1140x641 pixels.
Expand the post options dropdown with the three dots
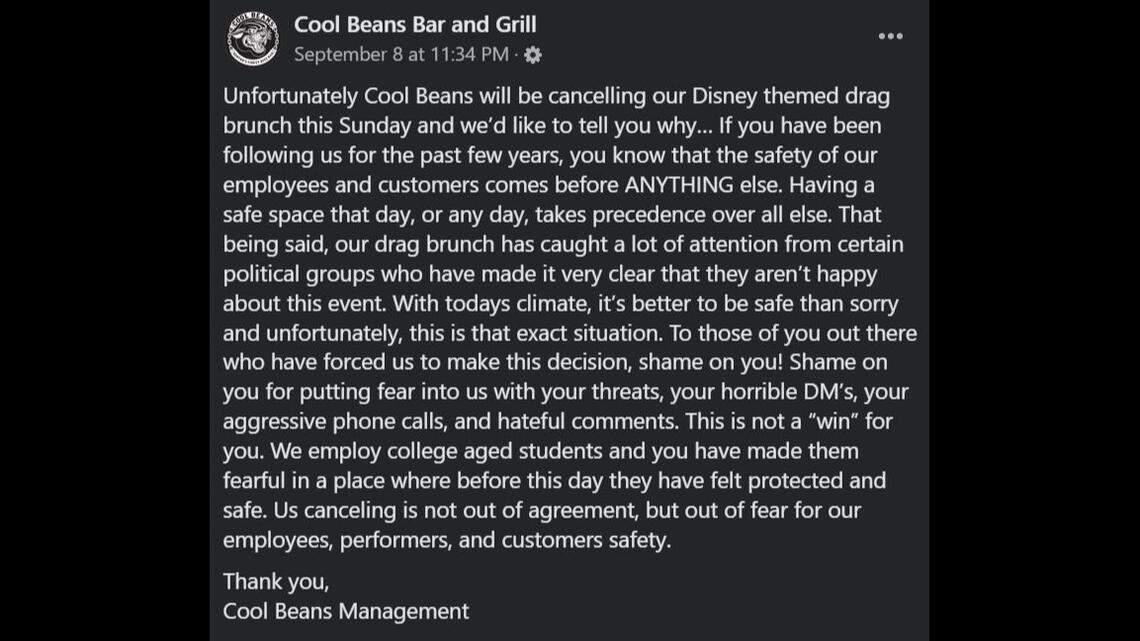pos(889,36)
